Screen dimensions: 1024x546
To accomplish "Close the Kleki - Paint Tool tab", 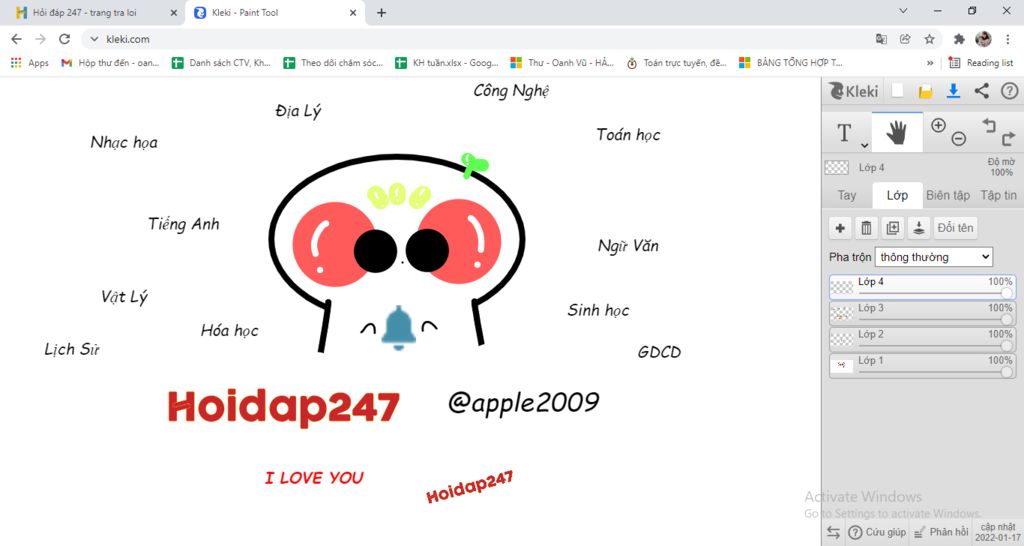I will pyautogui.click(x=353, y=12).
